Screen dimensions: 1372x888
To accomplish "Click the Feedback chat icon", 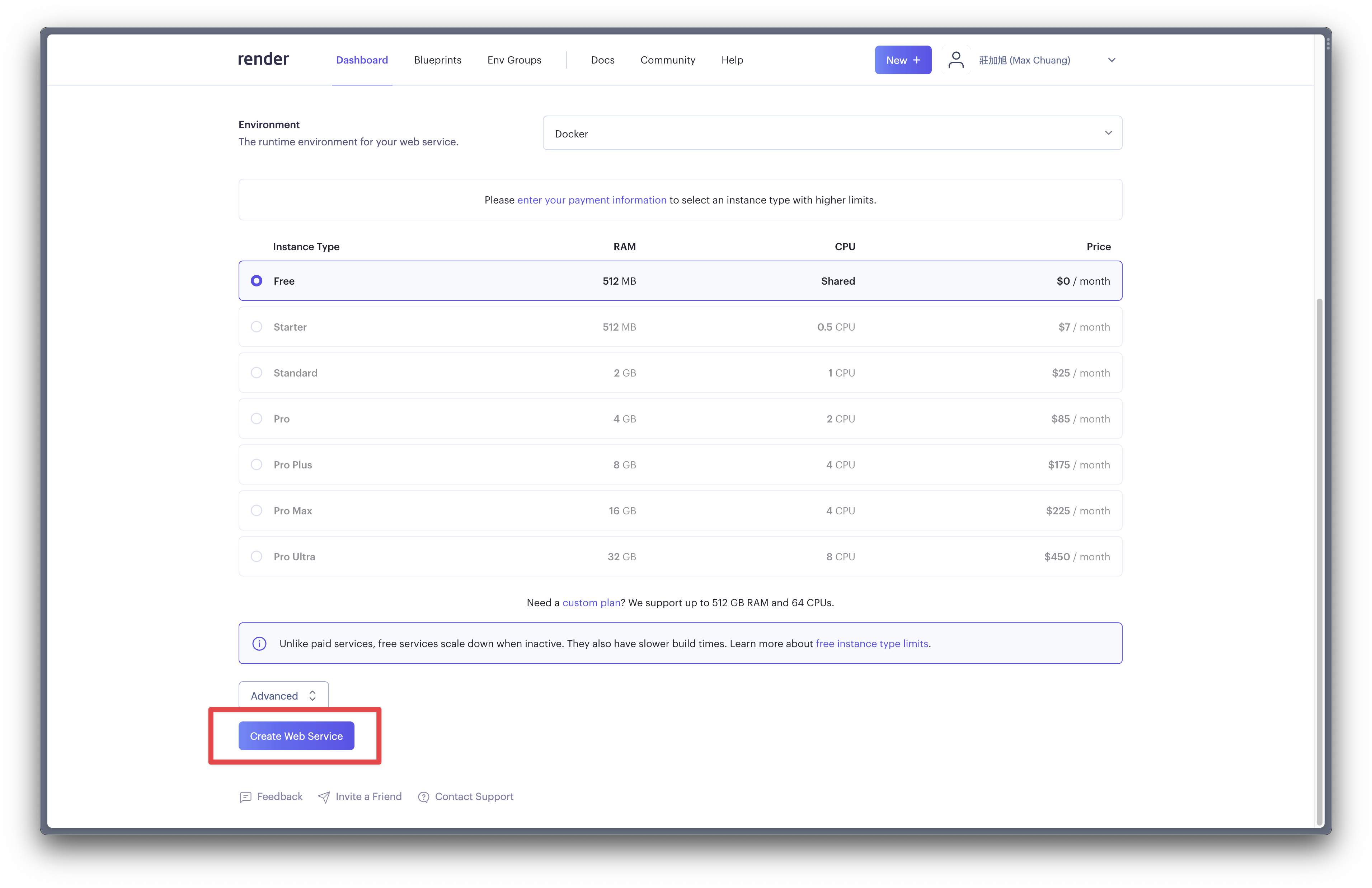I will click(x=245, y=797).
